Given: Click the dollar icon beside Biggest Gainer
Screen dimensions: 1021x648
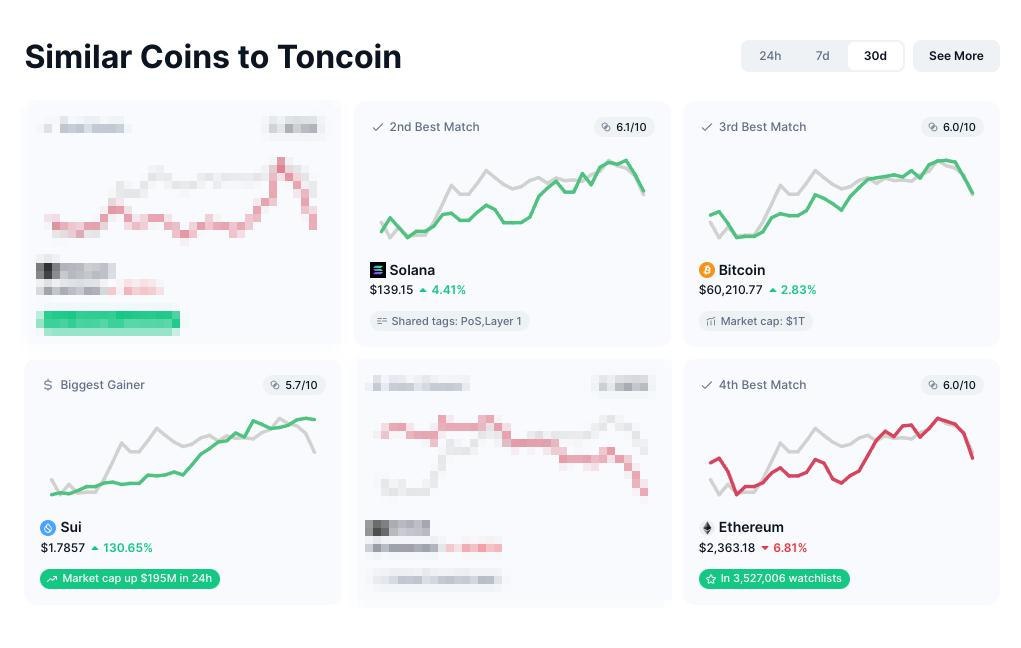Looking at the screenshot, I should point(48,385).
